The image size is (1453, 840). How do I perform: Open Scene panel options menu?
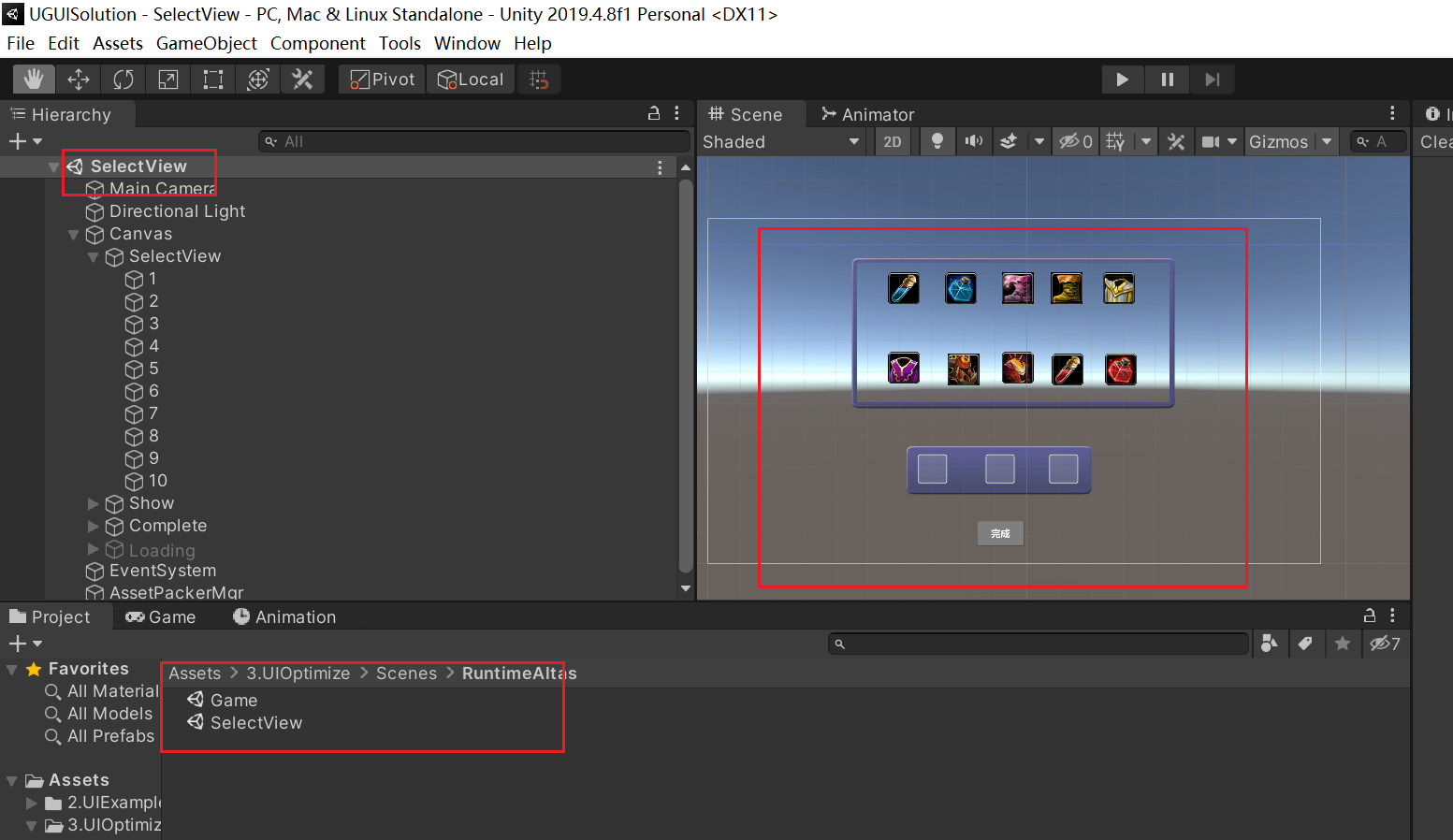pos(1392,113)
